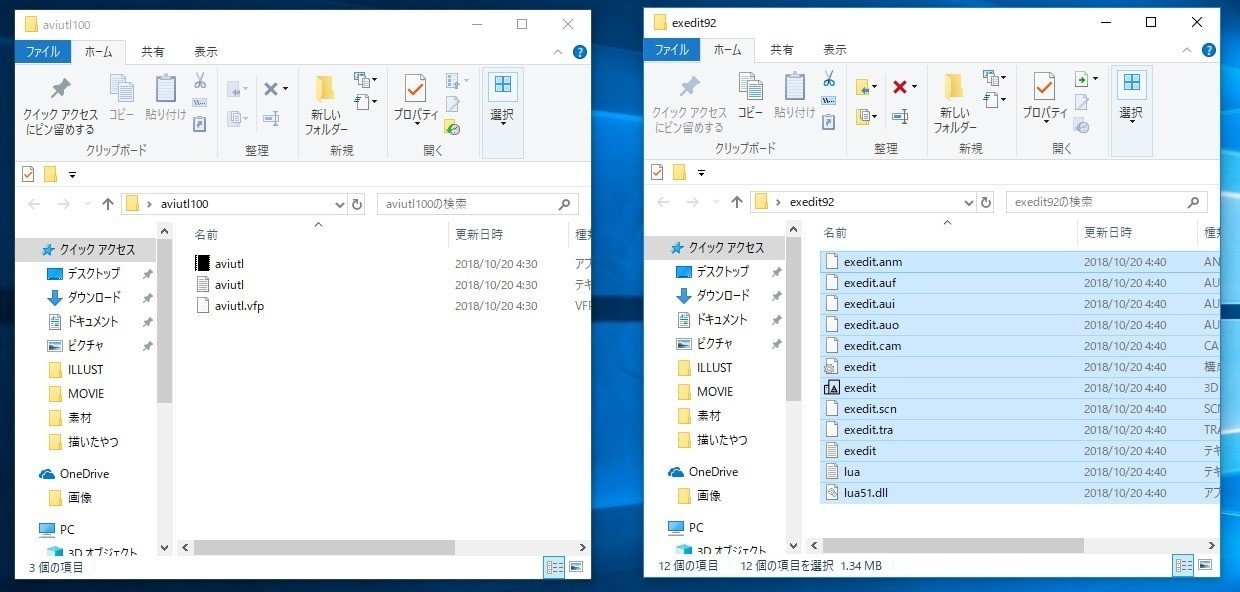Image resolution: width=1240 pixels, height=592 pixels.
Task: Click horizontal scrollbar in aviutl100 file list
Action: (x=325, y=548)
